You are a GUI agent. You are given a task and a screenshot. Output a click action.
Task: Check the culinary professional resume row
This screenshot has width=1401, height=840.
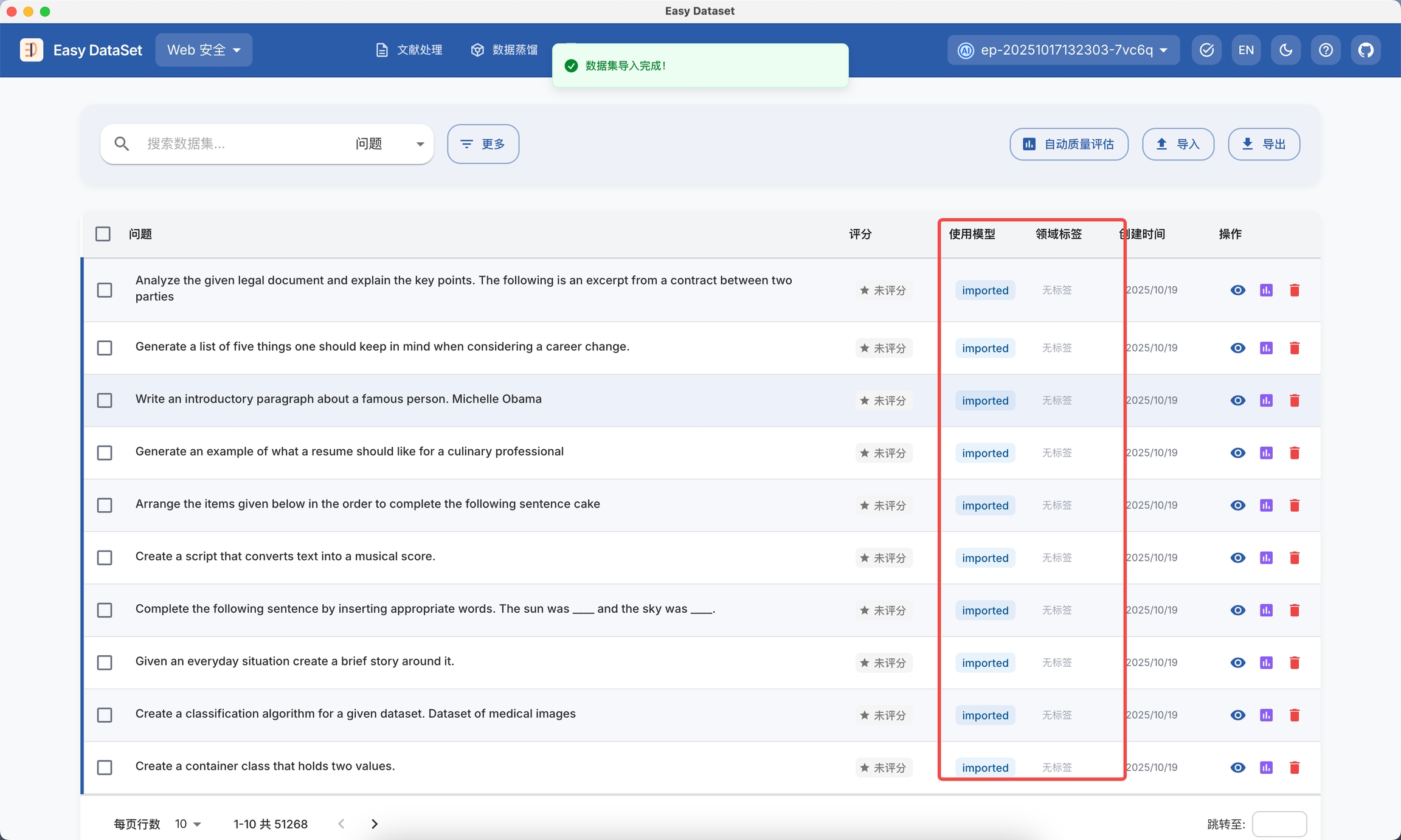[105, 453]
